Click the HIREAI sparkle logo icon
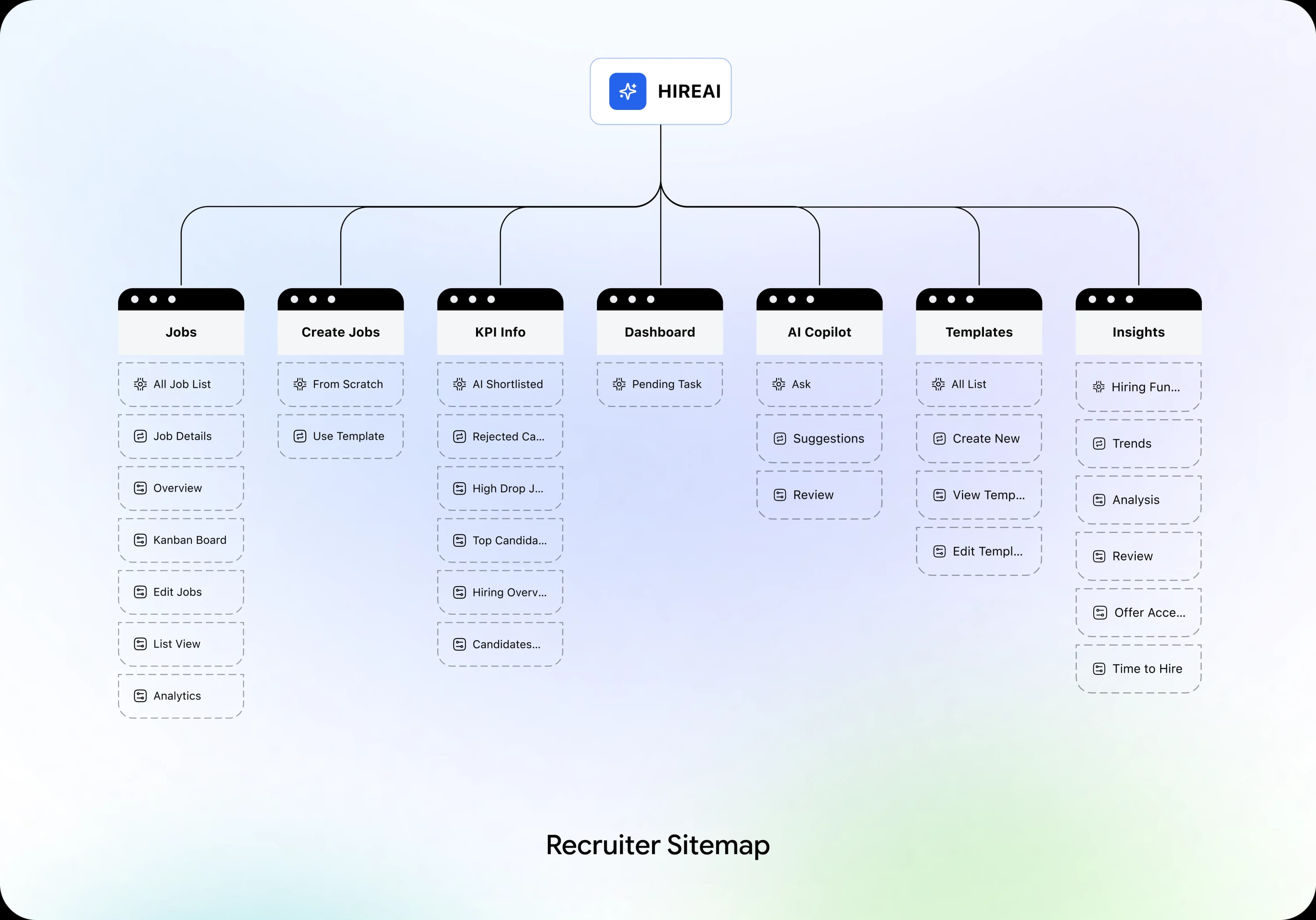The width and height of the screenshot is (1316, 920). (627, 91)
